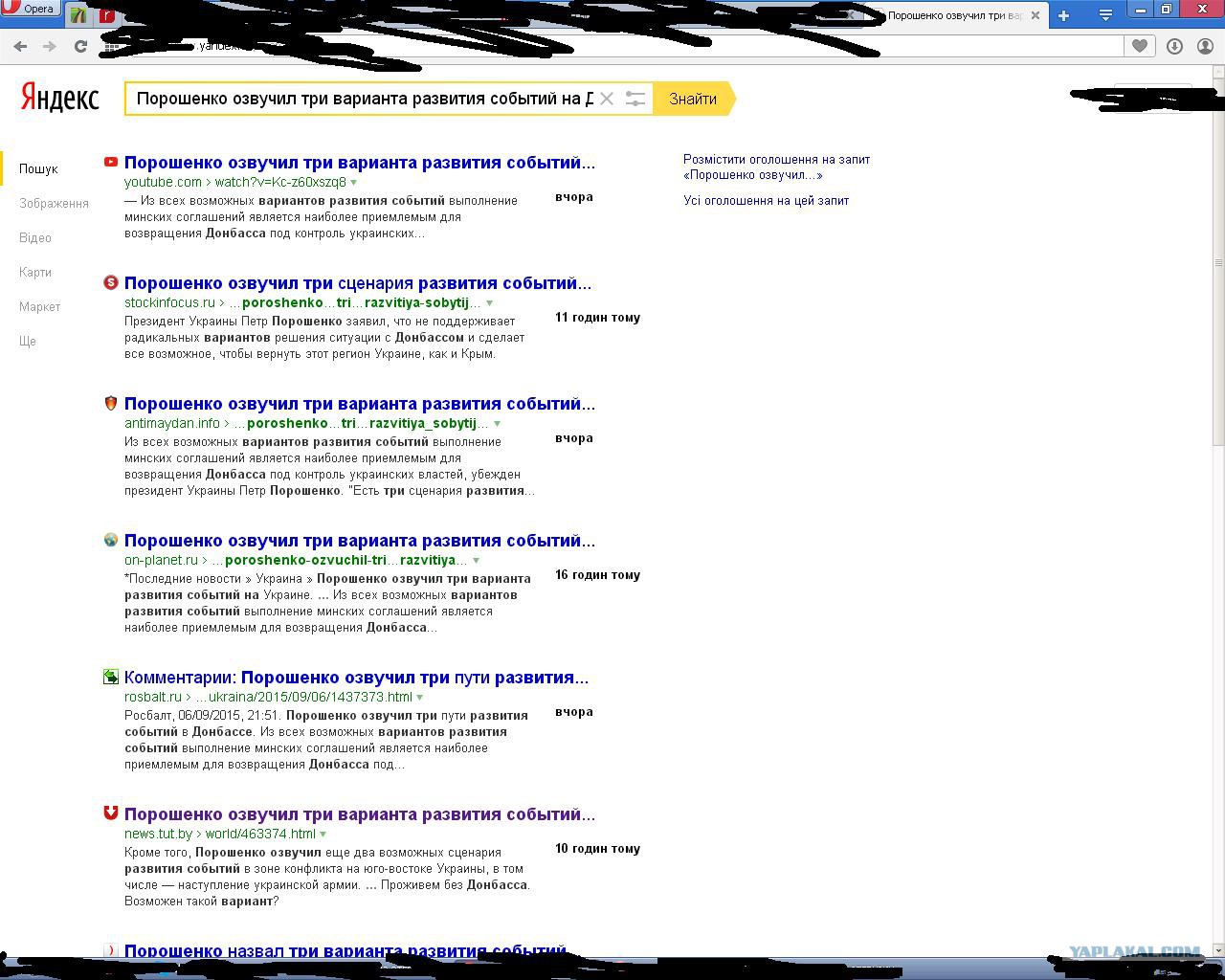Click '11 годин тому' timestamp text
Screen dimensions: 1225x980
(x=597, y=318)
